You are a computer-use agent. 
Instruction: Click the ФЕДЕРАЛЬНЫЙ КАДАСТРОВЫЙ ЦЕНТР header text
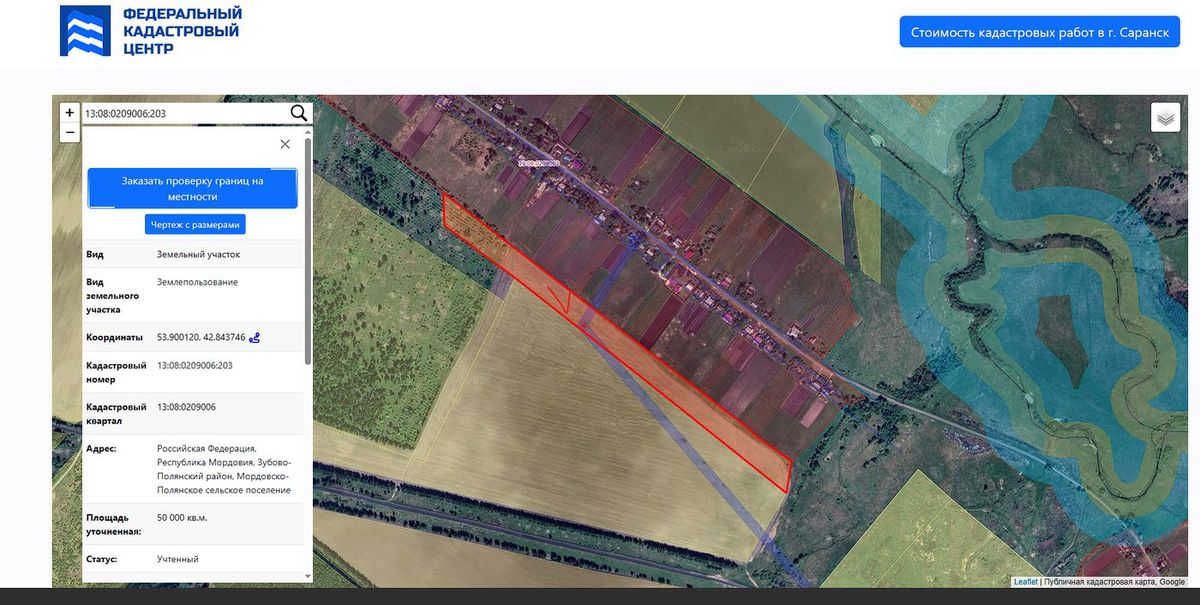[x=181, y=31]
